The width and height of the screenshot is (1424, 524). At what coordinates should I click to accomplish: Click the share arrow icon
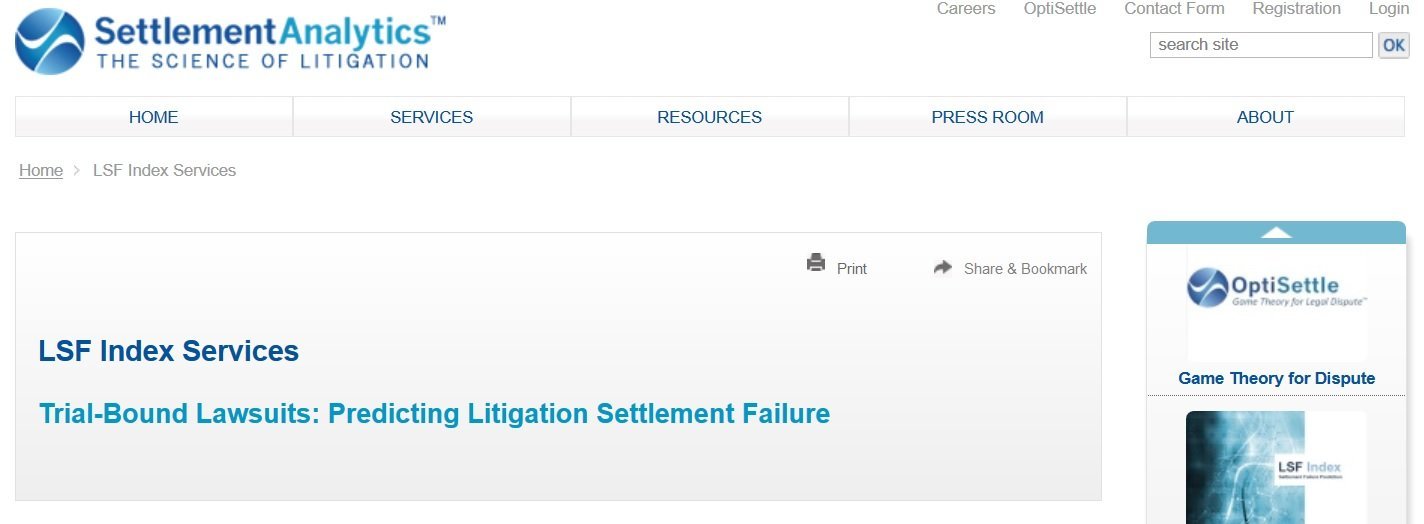coord(942,267)
